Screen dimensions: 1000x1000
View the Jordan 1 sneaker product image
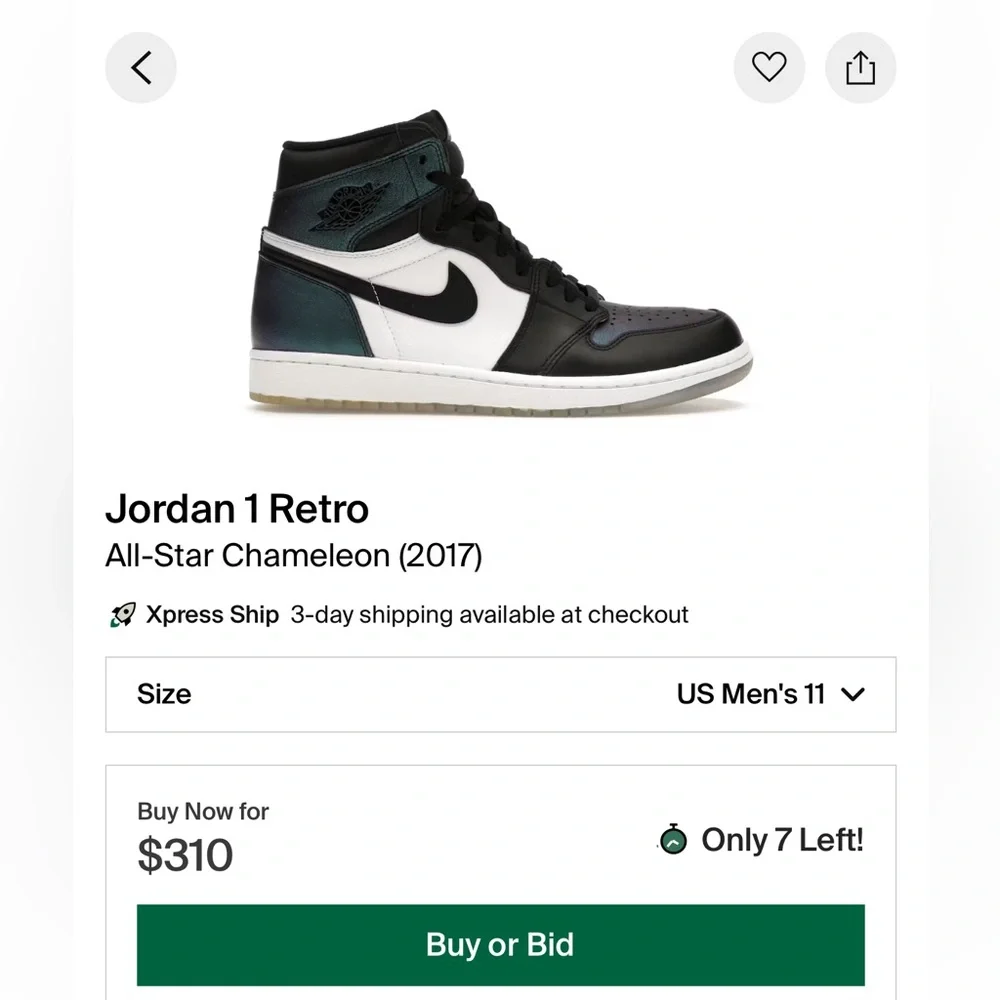pos(501,263)
